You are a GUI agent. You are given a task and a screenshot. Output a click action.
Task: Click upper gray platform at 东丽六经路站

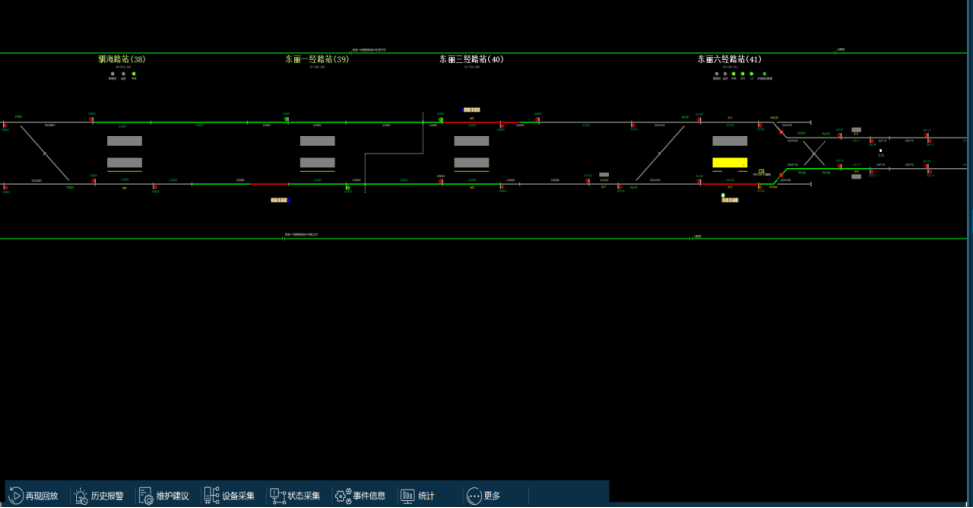(x=730, y=141)
